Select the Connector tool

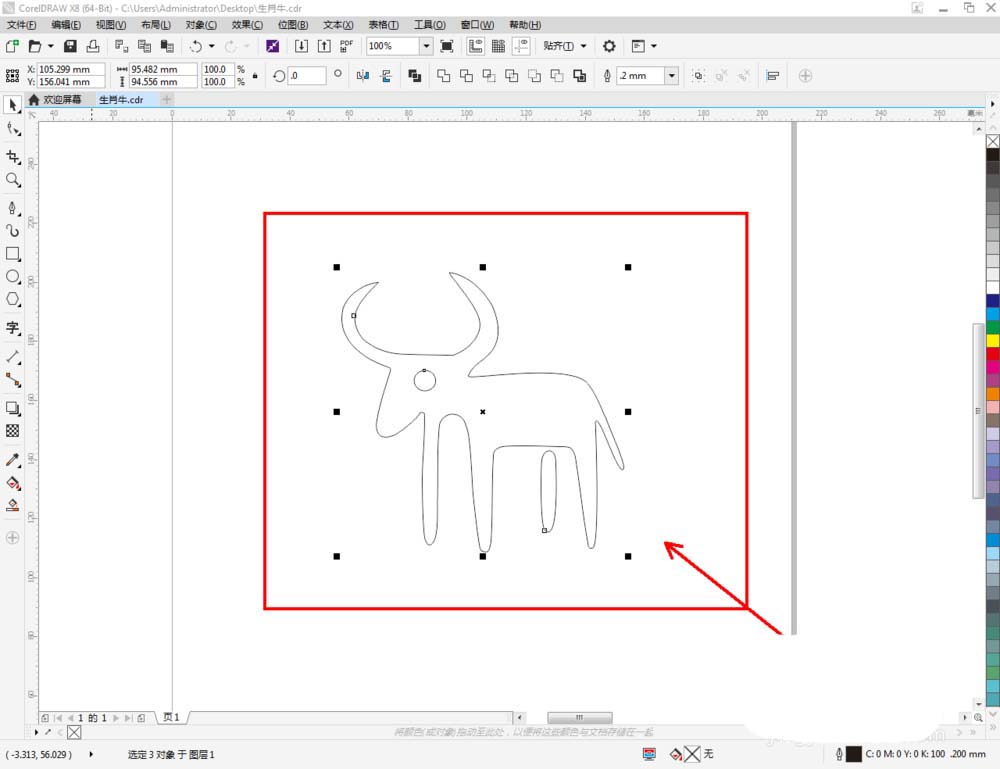13,380
